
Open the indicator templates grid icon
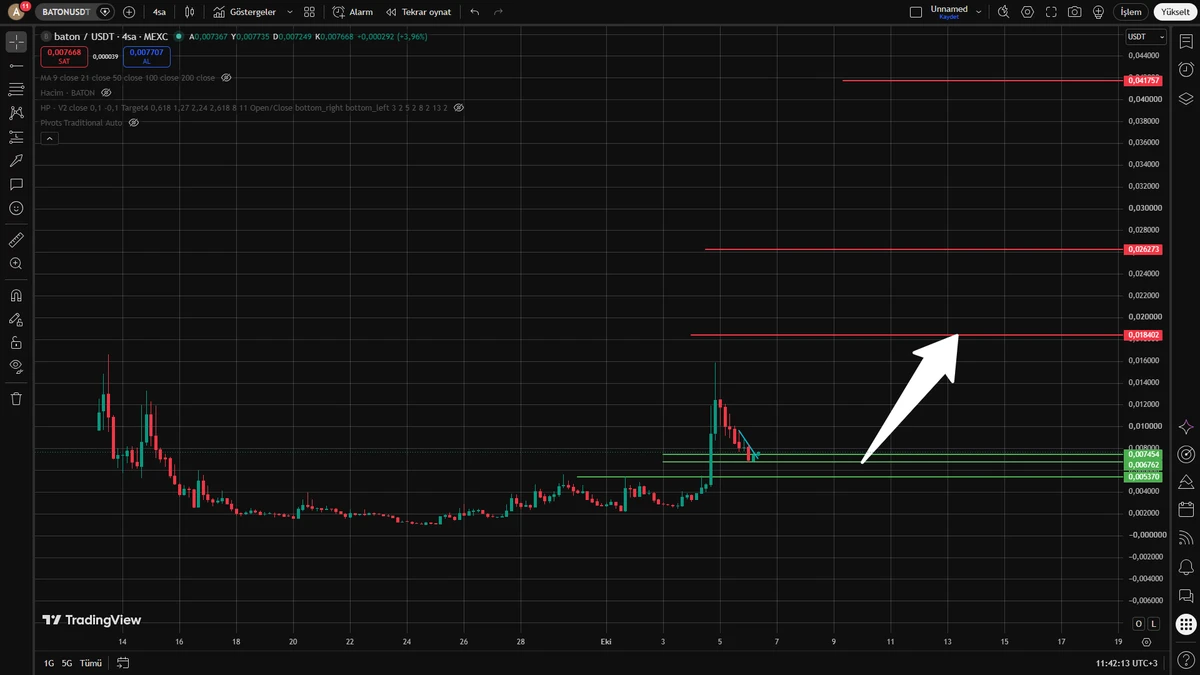[x=309, y=12]
